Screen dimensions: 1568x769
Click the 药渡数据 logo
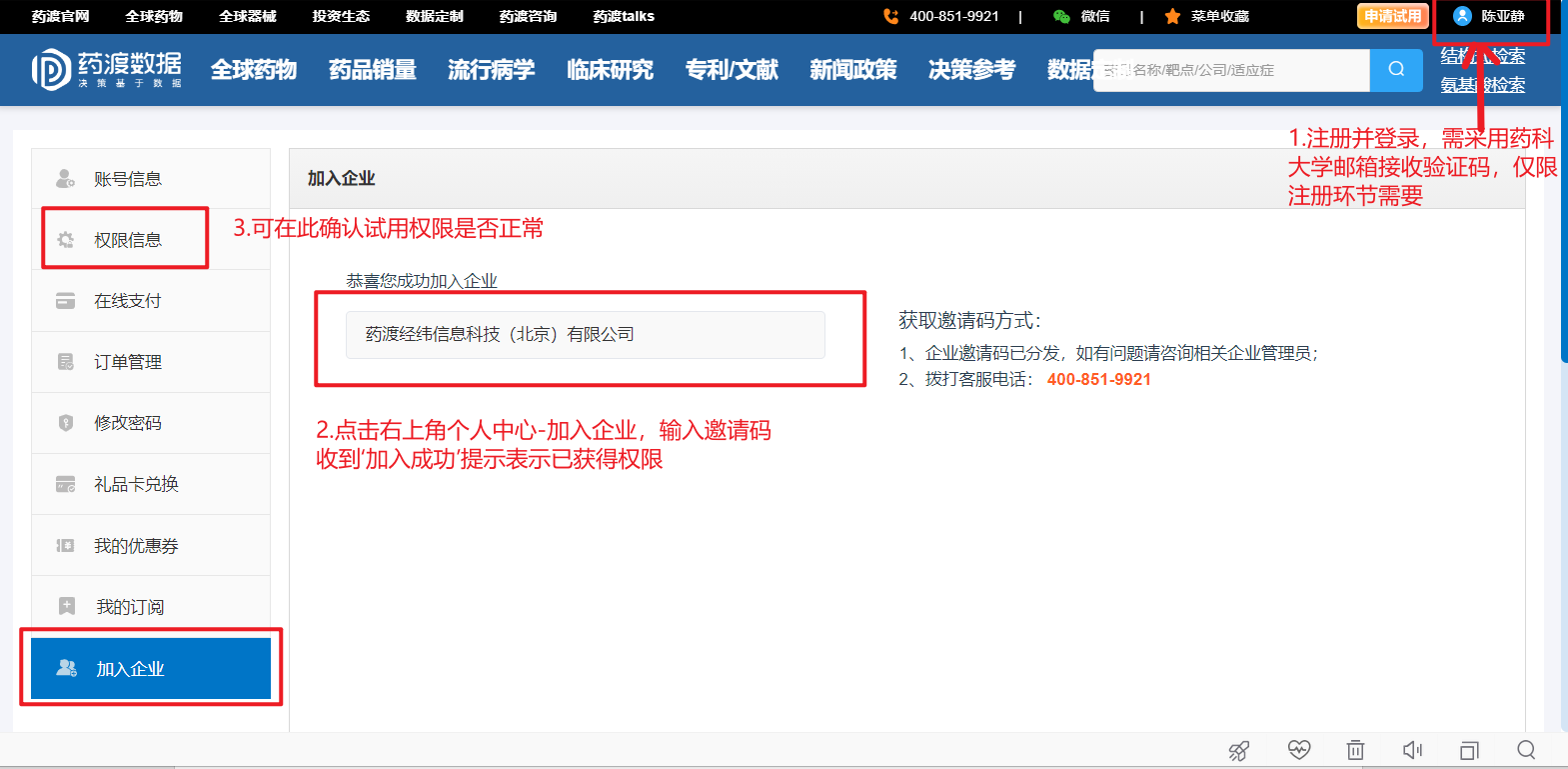coord(107,70)
